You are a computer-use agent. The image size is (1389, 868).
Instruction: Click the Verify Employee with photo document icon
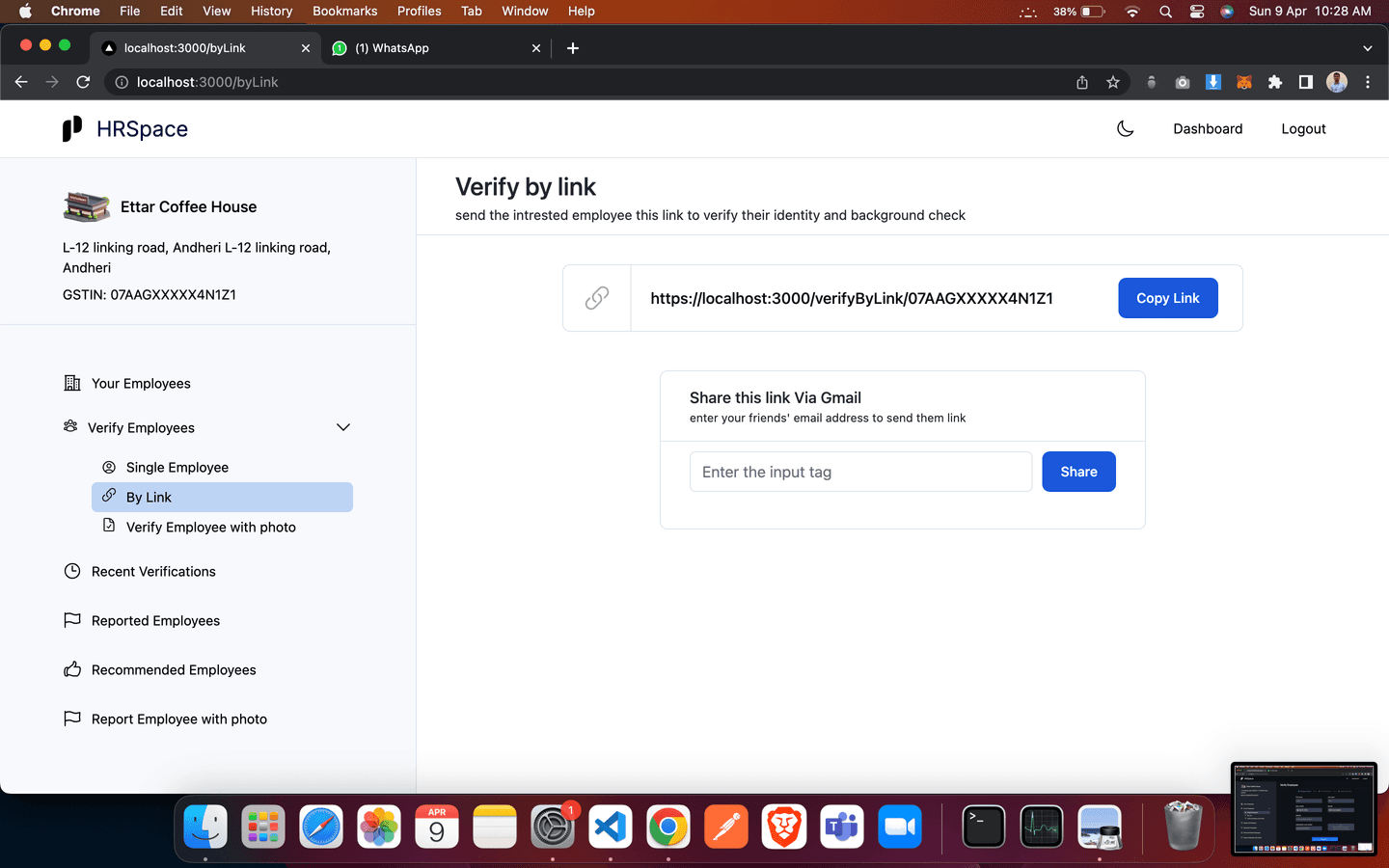point(109,526)
